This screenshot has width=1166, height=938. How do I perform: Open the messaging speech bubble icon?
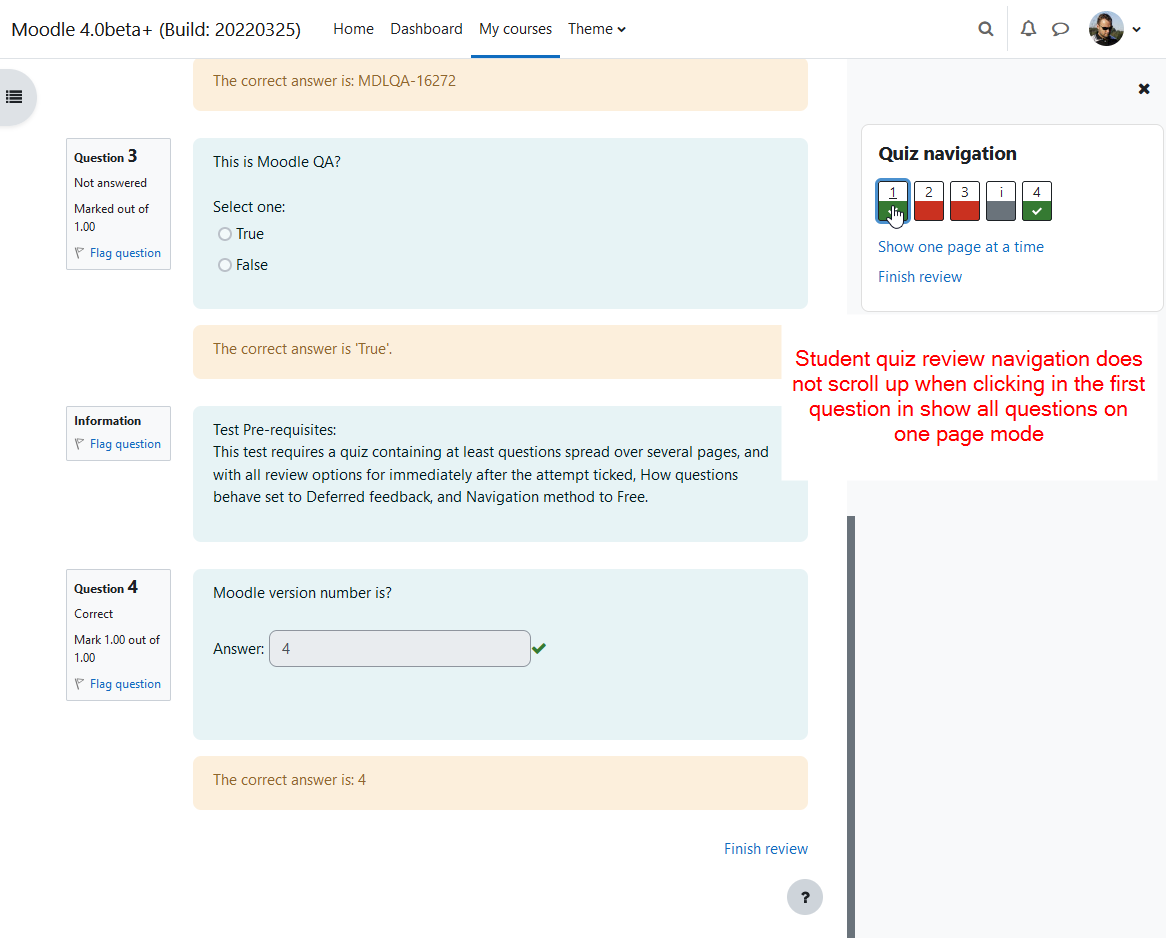point(1060,29)
